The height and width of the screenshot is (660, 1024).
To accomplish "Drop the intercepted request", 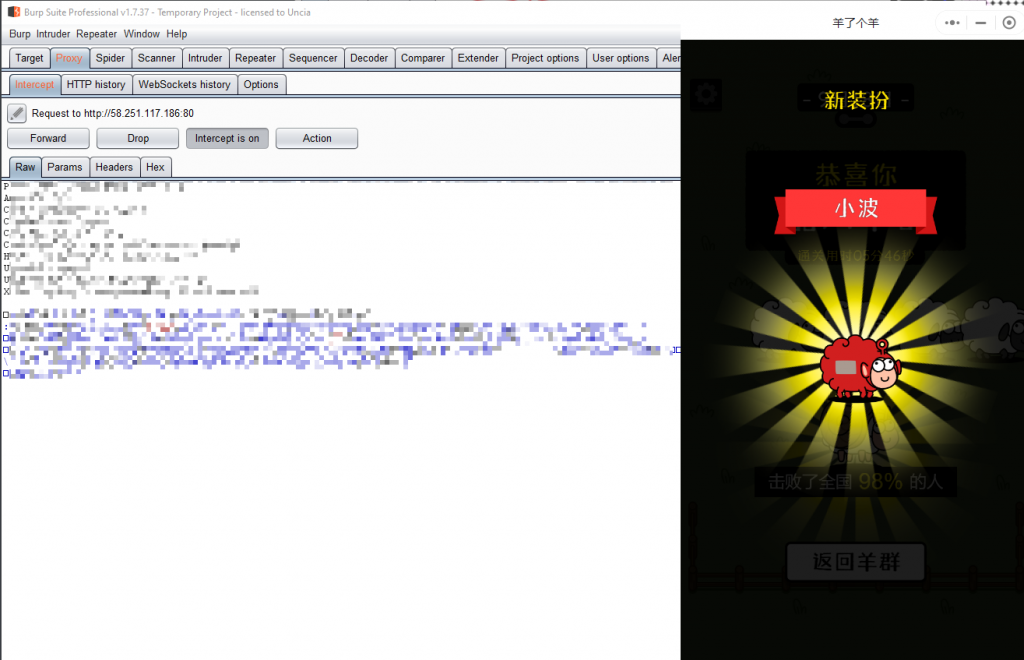I will point(138,138).
